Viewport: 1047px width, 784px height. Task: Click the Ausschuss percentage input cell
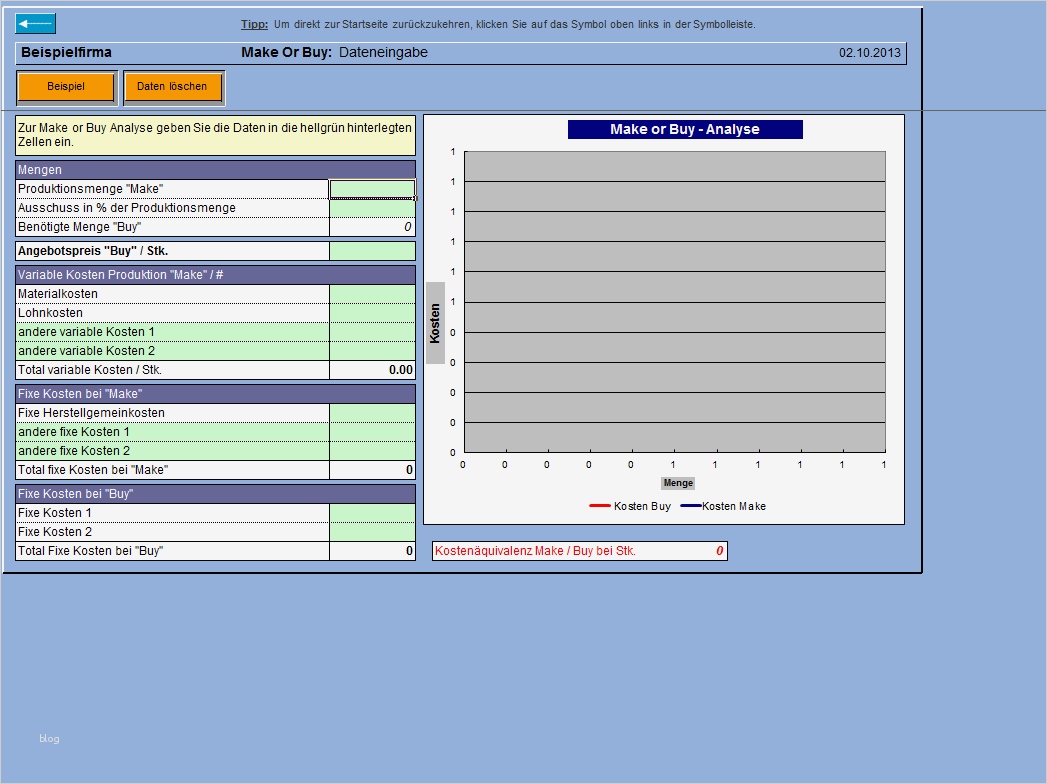coord(372,207)
